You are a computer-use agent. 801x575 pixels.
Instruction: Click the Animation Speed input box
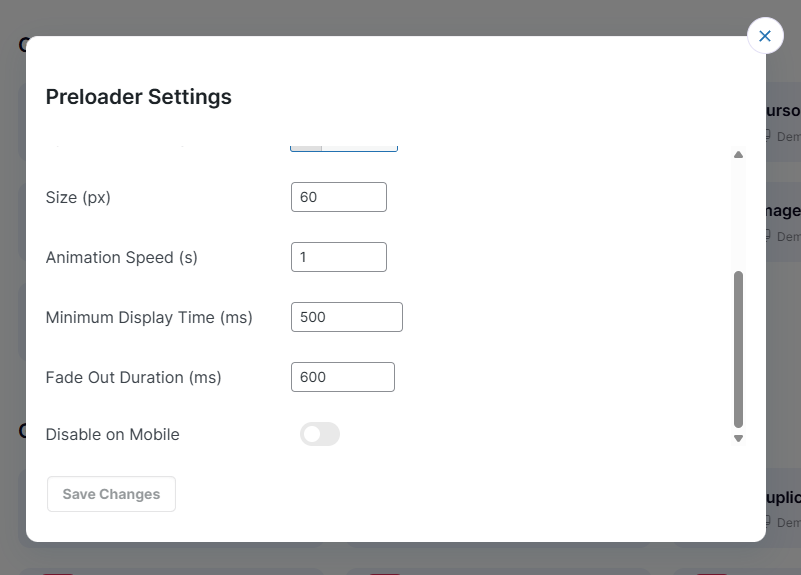tap(338, 257)
